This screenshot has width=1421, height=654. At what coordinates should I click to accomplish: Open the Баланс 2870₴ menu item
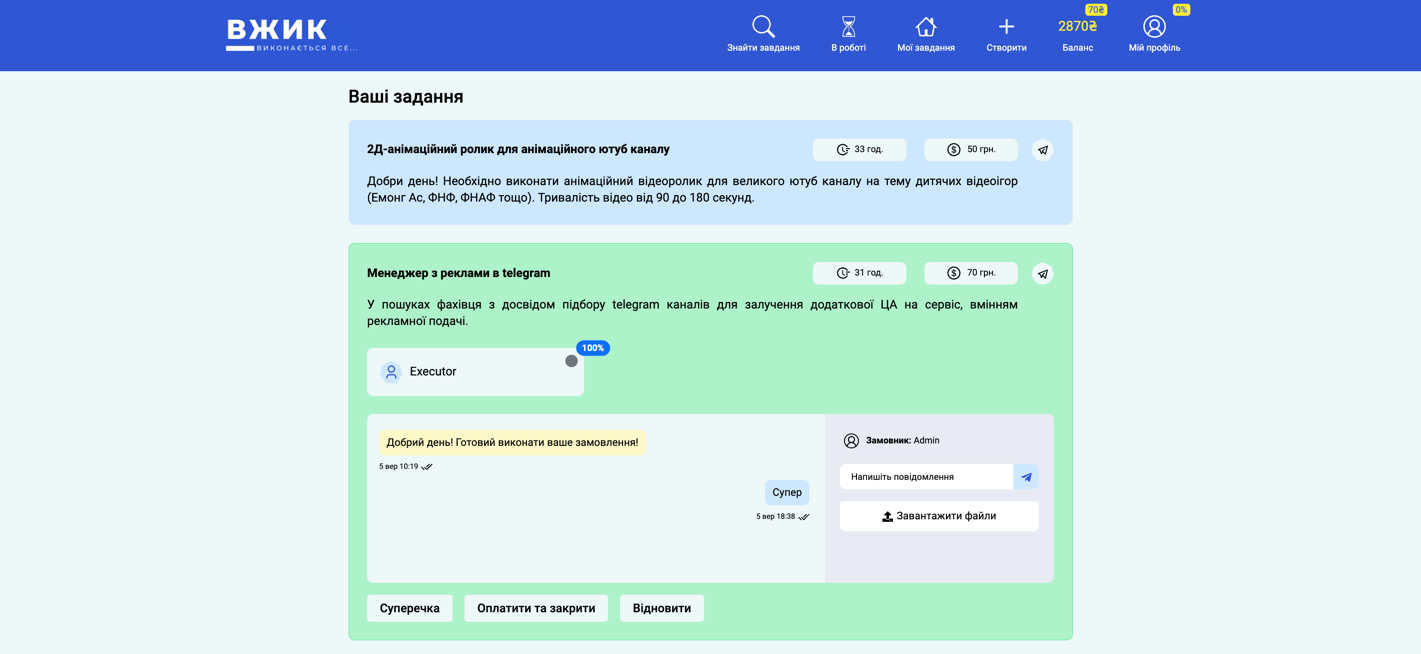point(1077,35)
